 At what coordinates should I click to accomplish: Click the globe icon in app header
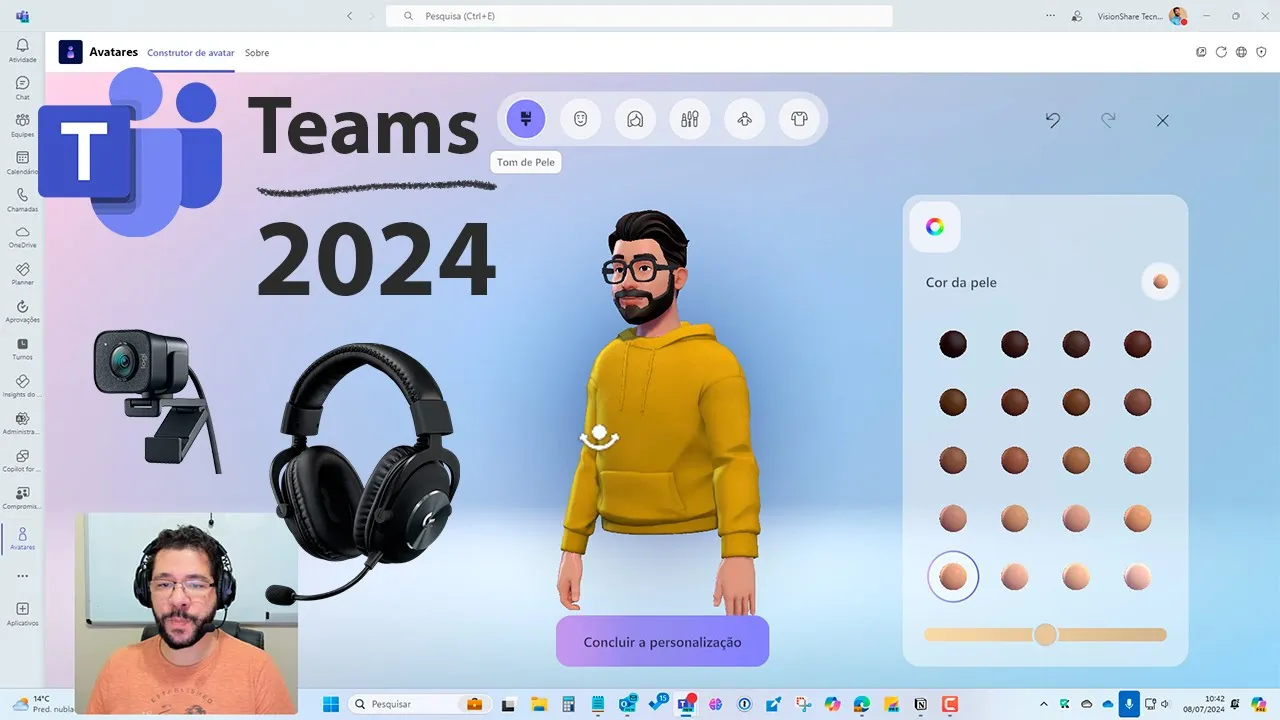tap(1241, 52)
